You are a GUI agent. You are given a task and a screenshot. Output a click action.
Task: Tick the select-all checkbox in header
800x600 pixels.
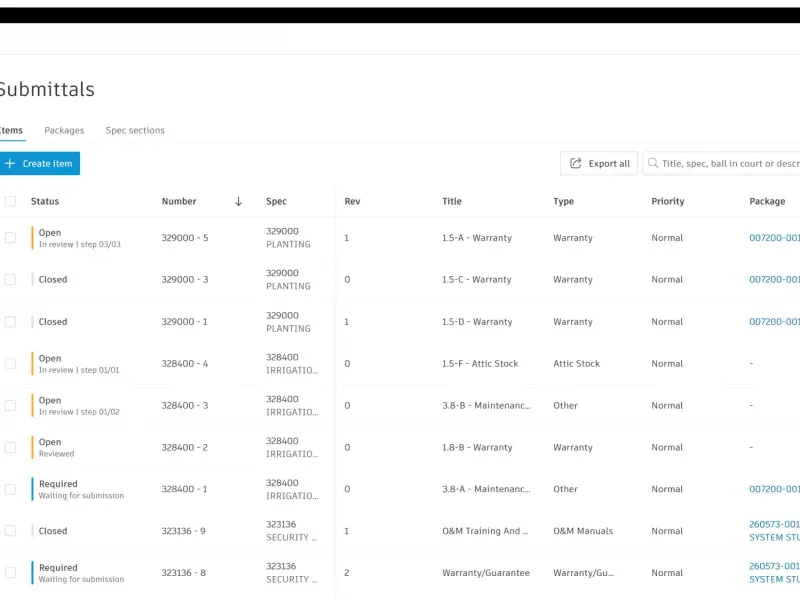pos(10,202)
